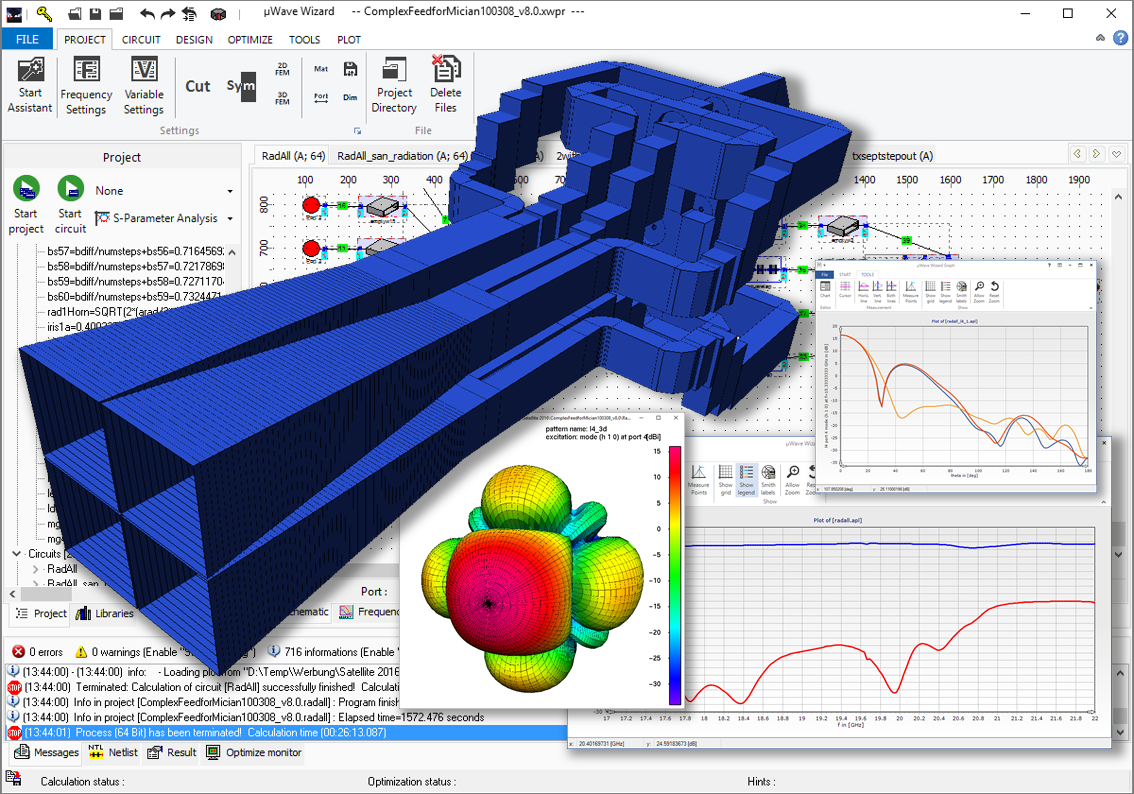Select the 2D FEM icon

coord(283,69)
